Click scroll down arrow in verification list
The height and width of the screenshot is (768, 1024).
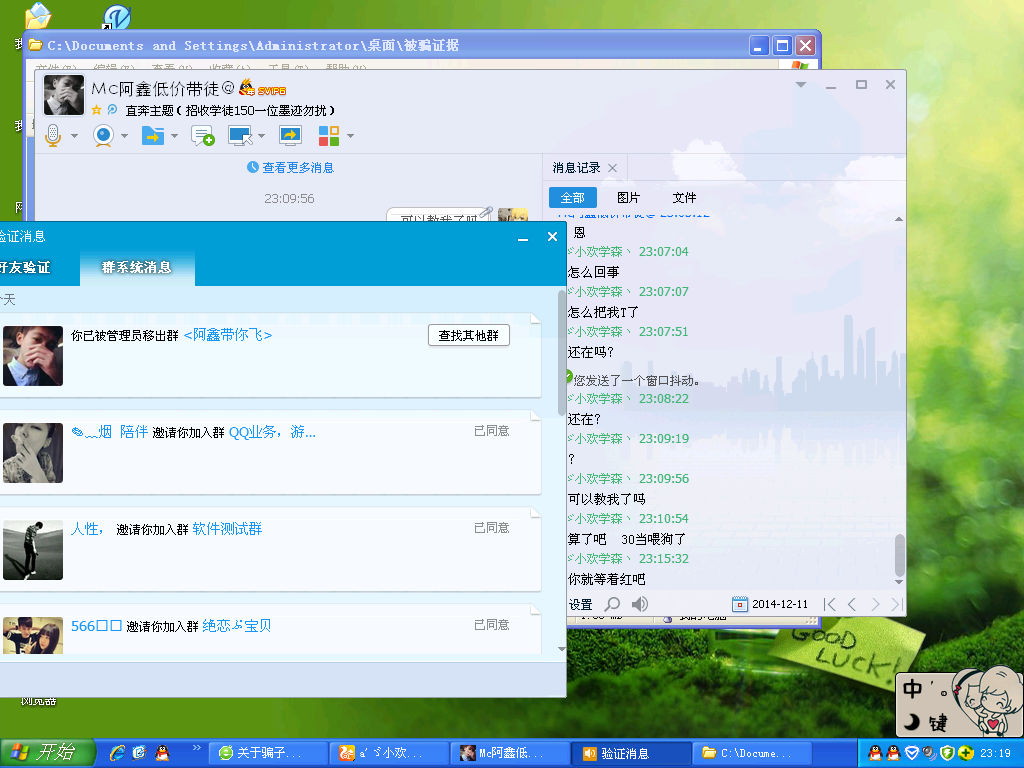coord(562,648)
